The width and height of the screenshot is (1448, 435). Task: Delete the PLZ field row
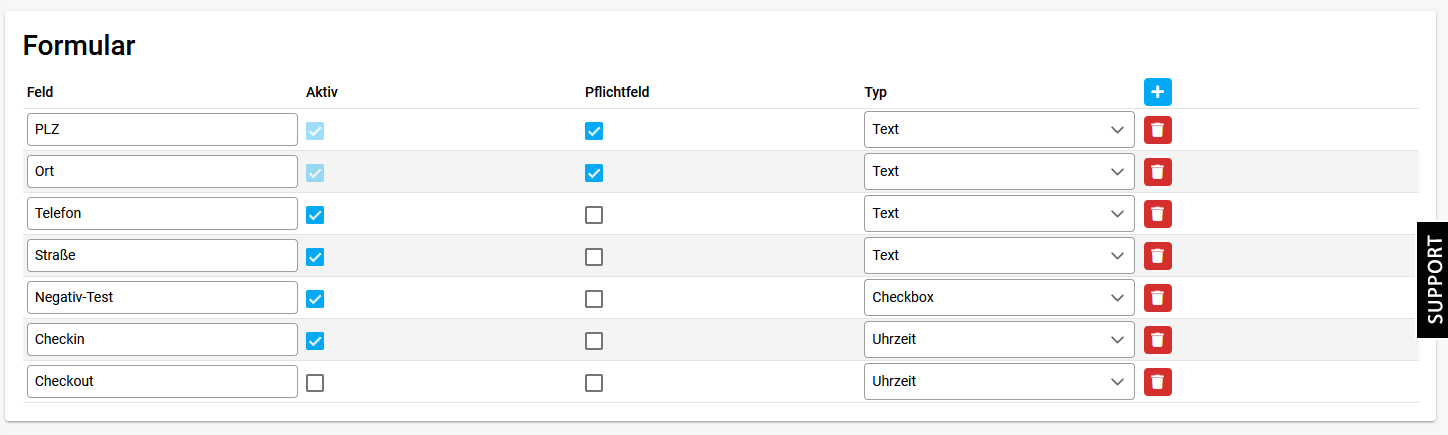(1158, 130)
